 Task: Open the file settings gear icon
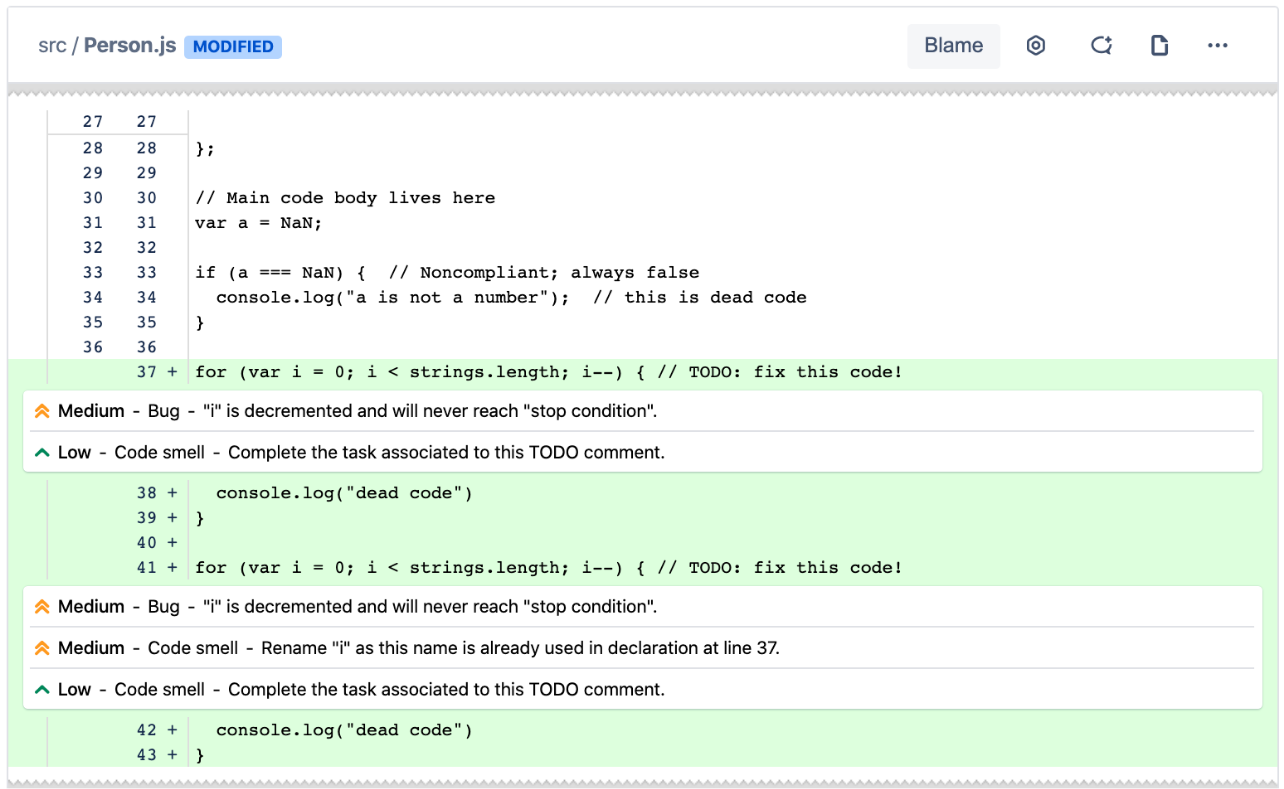tap(1036, 45)
